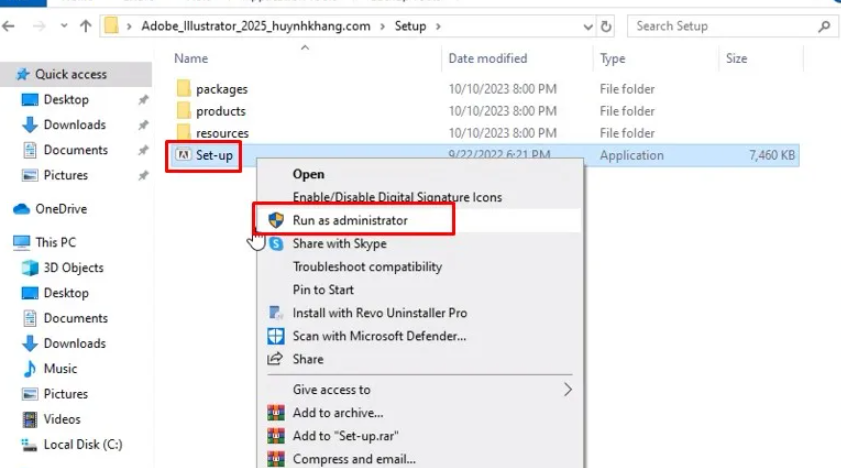Sort files by the Date modified column

[x=488, y=59]
